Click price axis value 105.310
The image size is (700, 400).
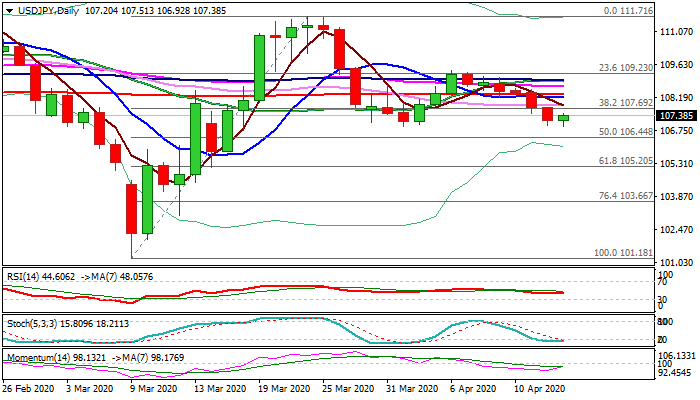click(x=677, y=163)
